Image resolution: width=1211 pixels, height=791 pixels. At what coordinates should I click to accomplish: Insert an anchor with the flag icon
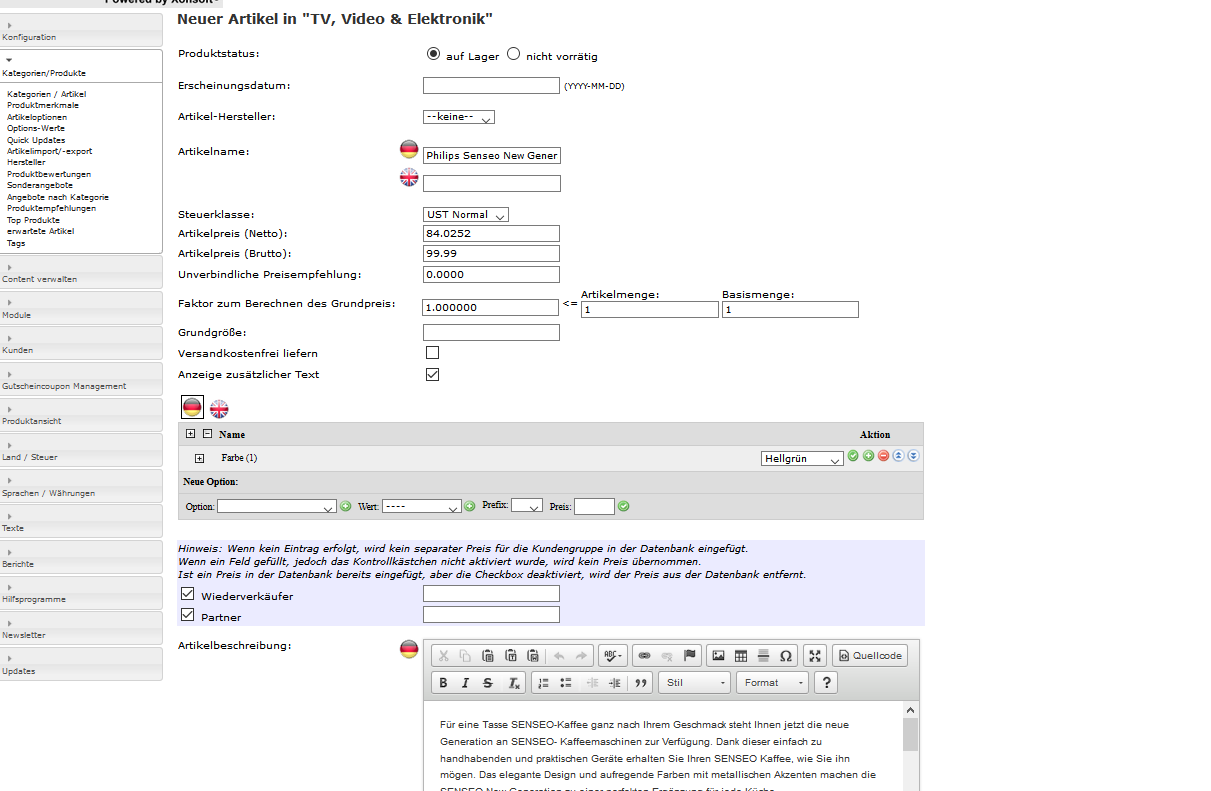coord(689,656)
